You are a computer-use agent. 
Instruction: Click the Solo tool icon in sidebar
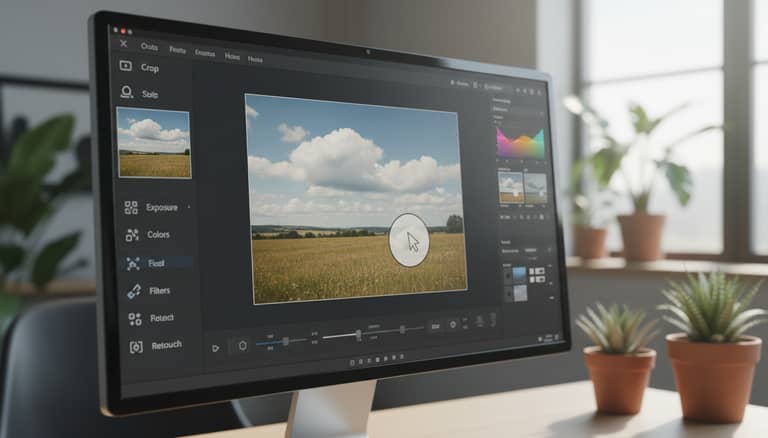[x=126, y=92]
